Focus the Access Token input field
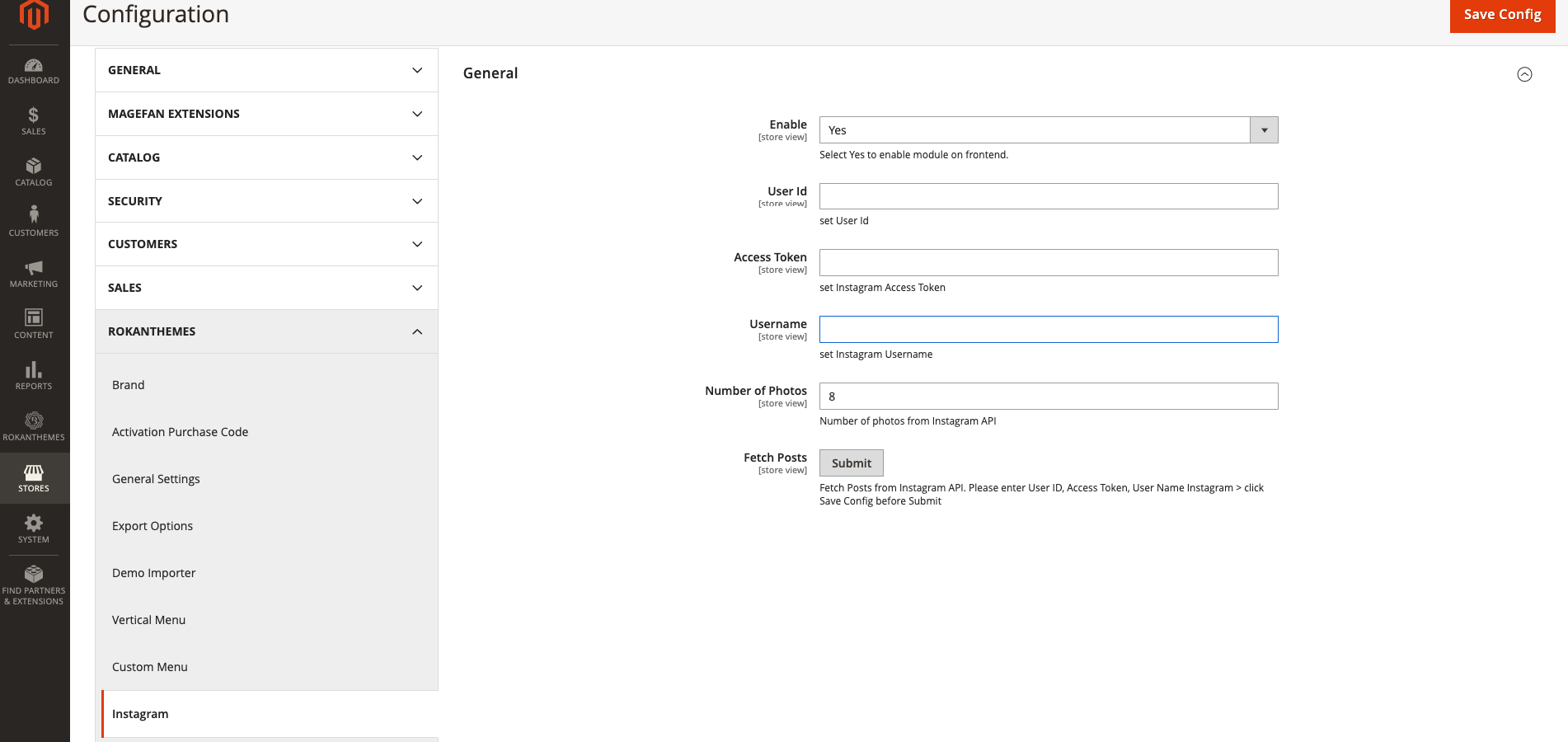Image resolution: width=1568 pixels, height=742 pixels. (1049, 263)
